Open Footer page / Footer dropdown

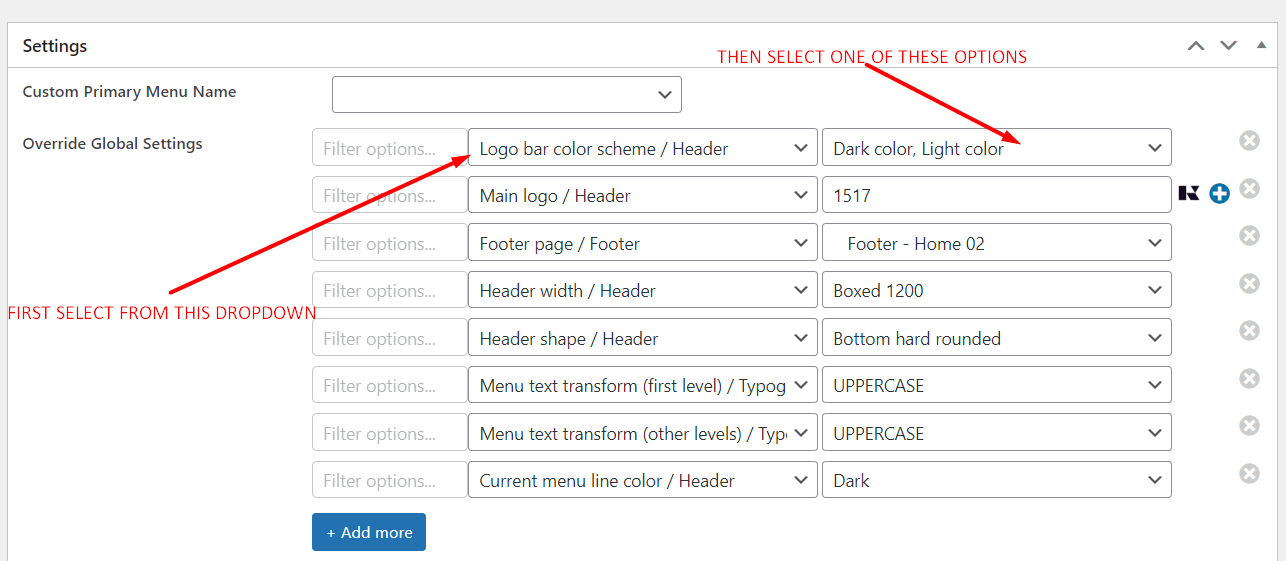click(x=643, y=243)
